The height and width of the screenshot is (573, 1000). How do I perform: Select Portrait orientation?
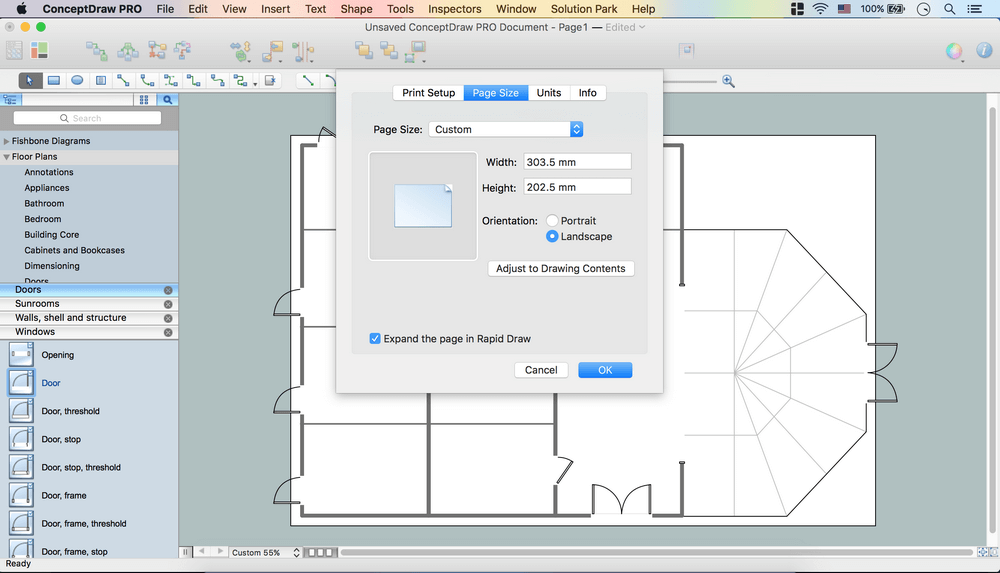[x=552, y=220]
